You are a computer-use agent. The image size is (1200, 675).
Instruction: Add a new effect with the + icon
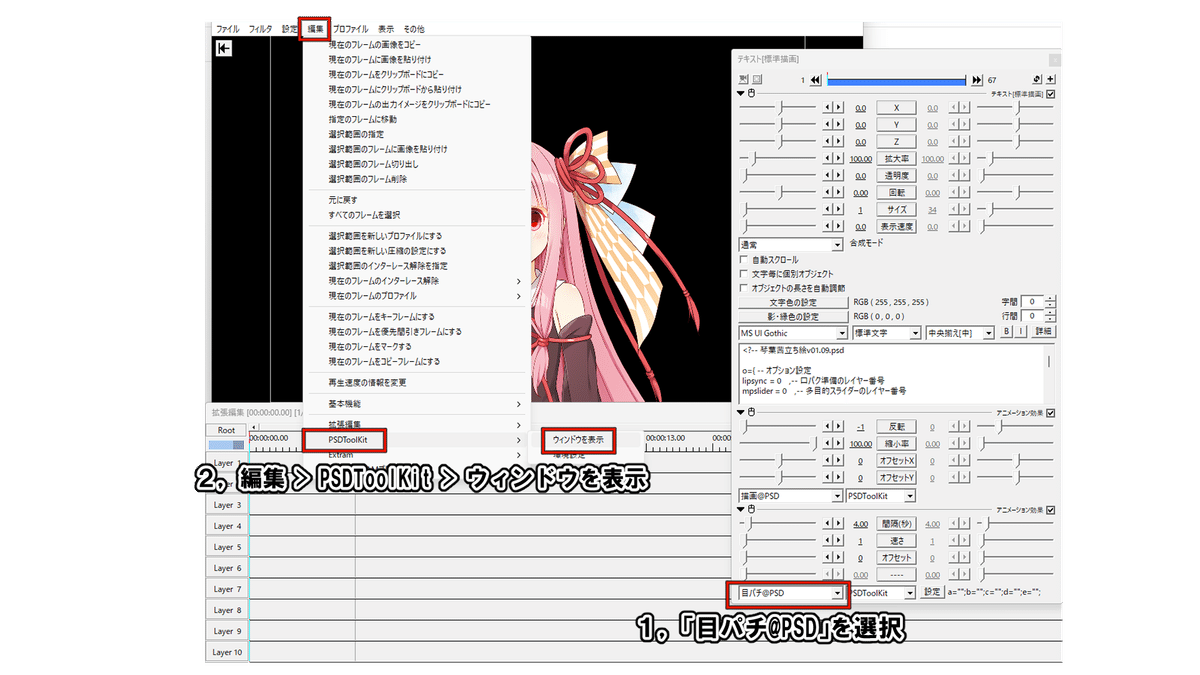pos(1049,79)
